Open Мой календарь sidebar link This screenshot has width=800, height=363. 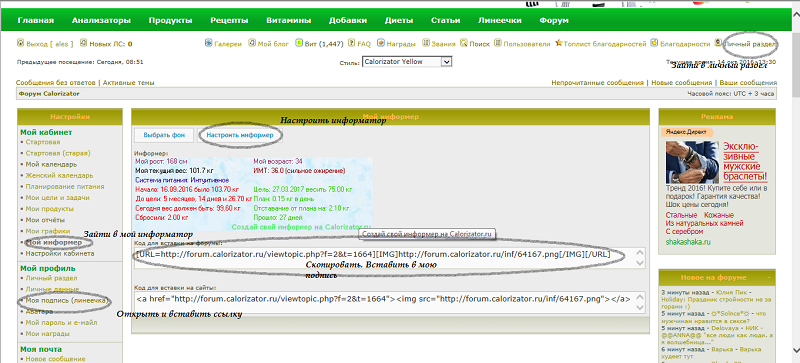pyautogui.click(x=52, y=164)
